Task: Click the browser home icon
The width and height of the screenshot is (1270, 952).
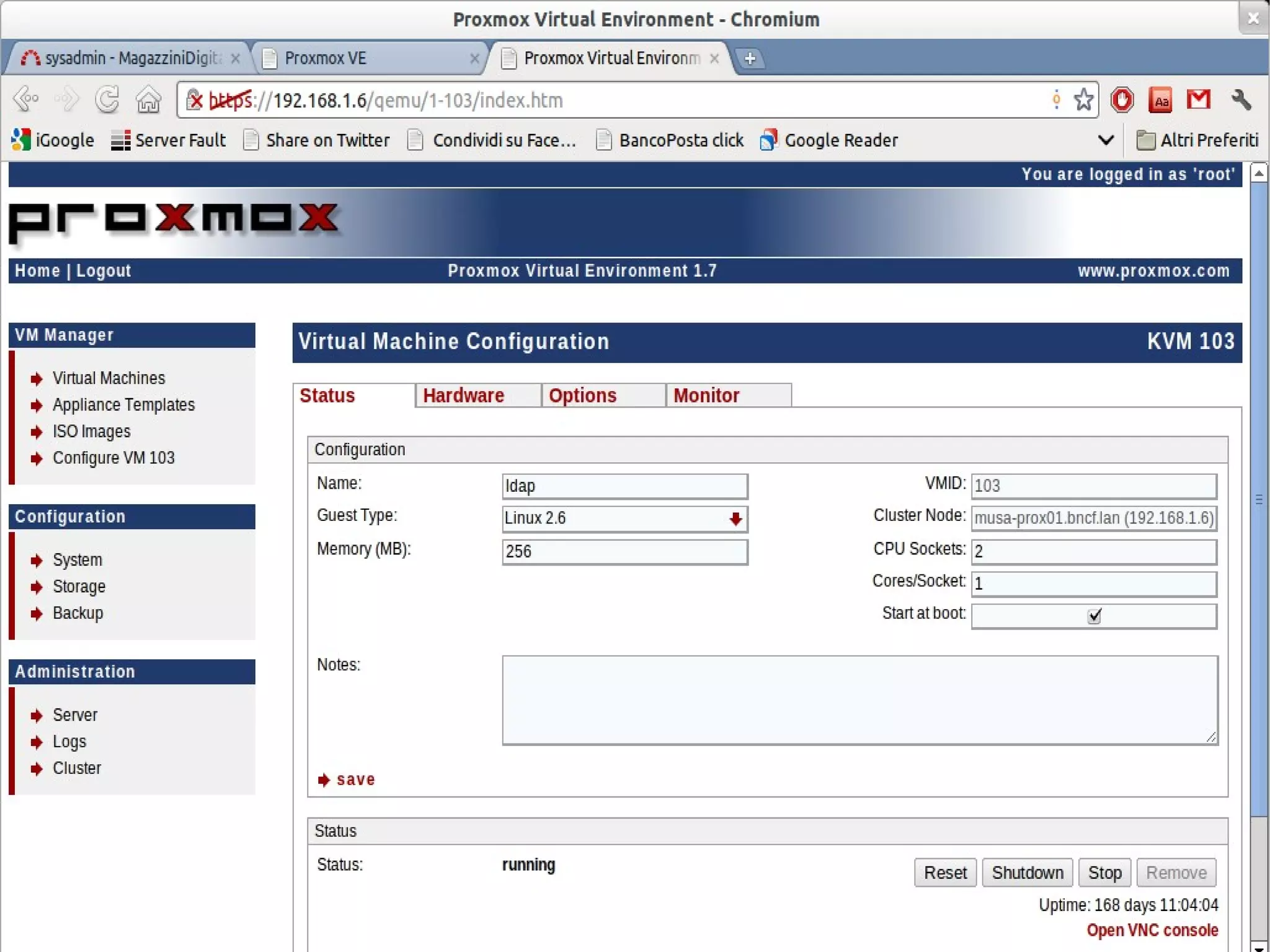Action: 149,99
